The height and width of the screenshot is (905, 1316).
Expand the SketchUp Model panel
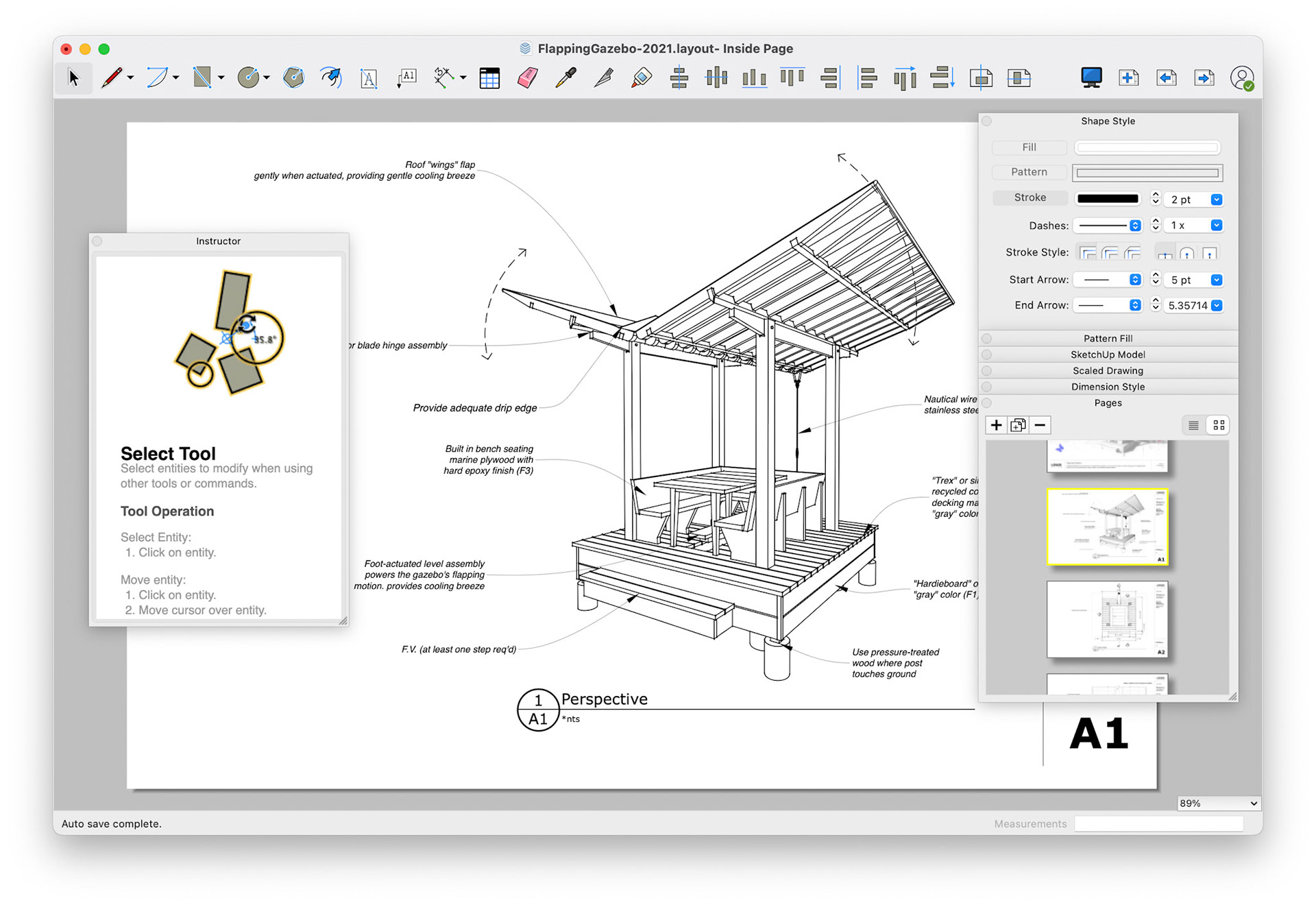[x=1108, y=354]
